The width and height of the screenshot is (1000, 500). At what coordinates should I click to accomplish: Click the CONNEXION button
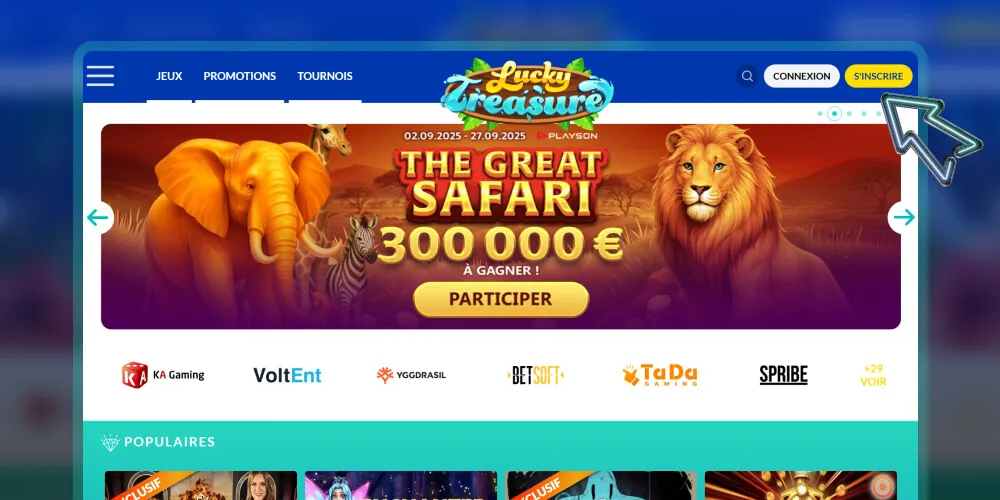[x=802, y=76]
